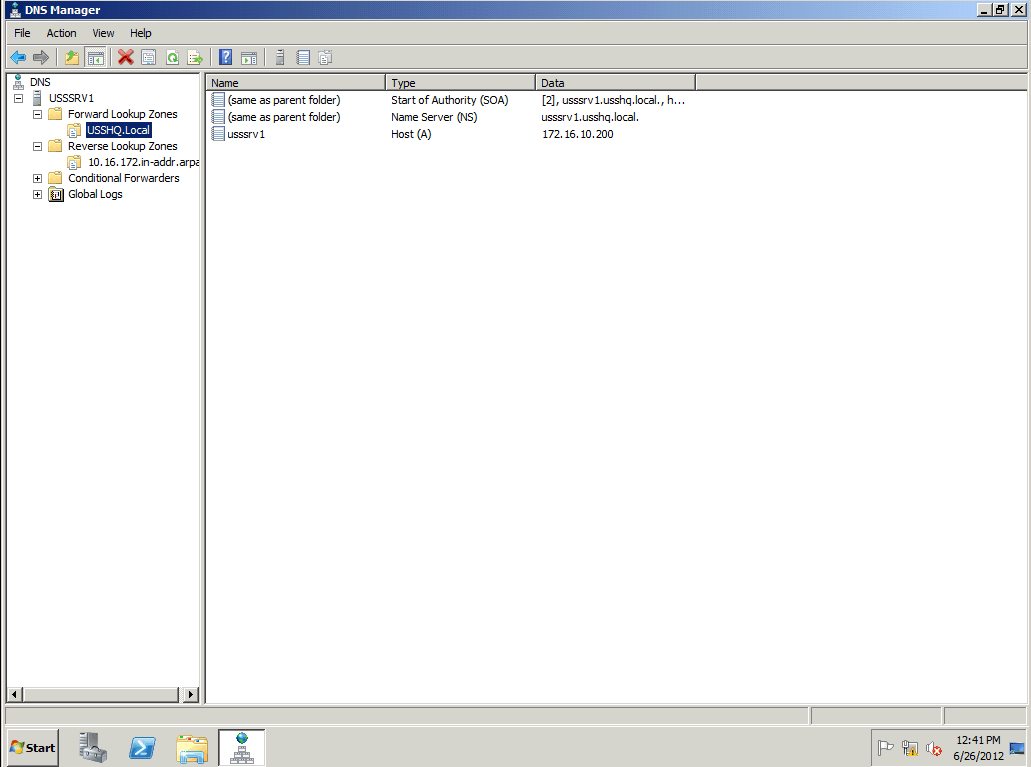
Task: Click the SOA record's icon
Action: pyautogui.click(x=218, y=100)
